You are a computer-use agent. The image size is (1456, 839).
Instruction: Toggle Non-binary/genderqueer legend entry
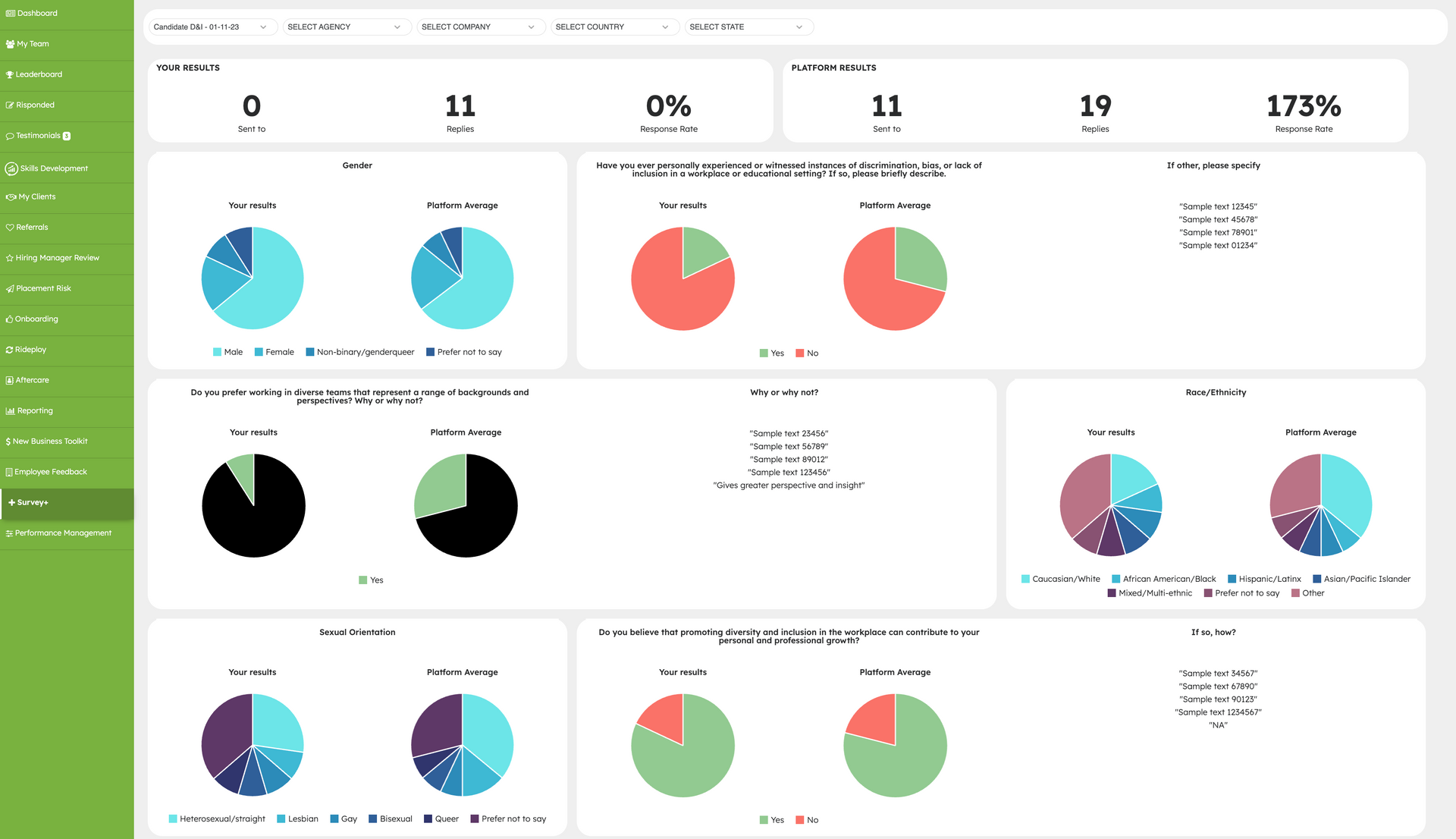(360, 352)
